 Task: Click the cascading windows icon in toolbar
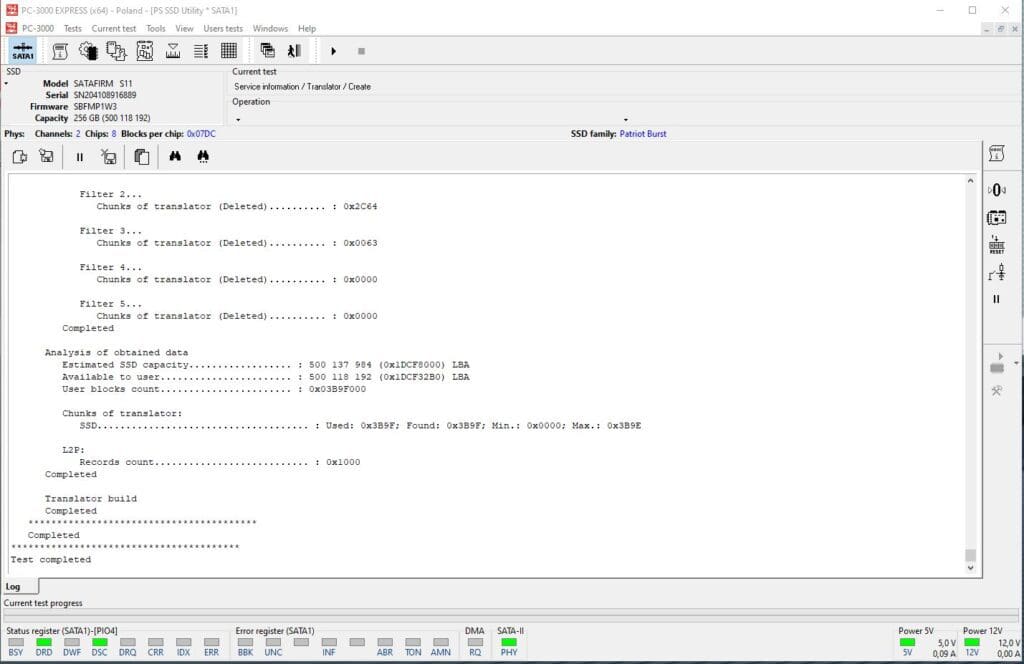(x=267, y=51)
